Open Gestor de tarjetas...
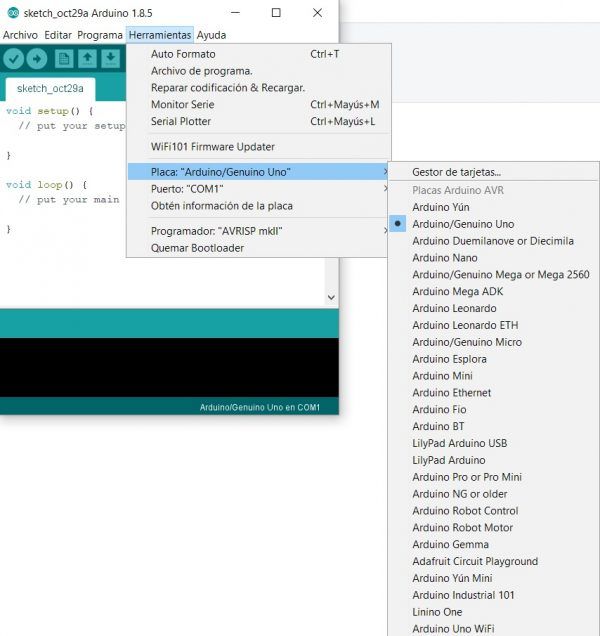This screenshot has width=600, height=636. point(494,172)
